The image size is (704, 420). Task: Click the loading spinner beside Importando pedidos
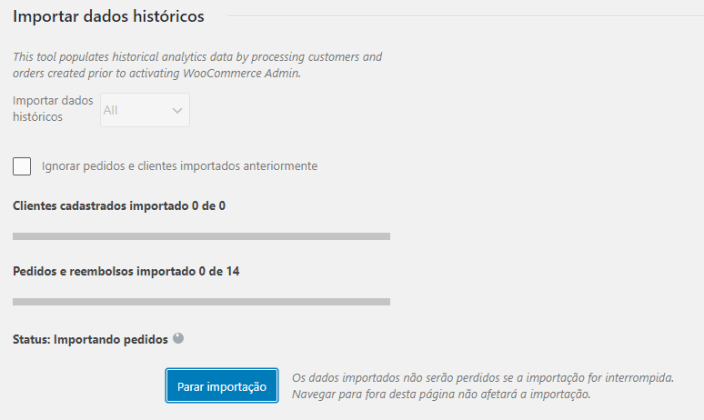point(178,338)
